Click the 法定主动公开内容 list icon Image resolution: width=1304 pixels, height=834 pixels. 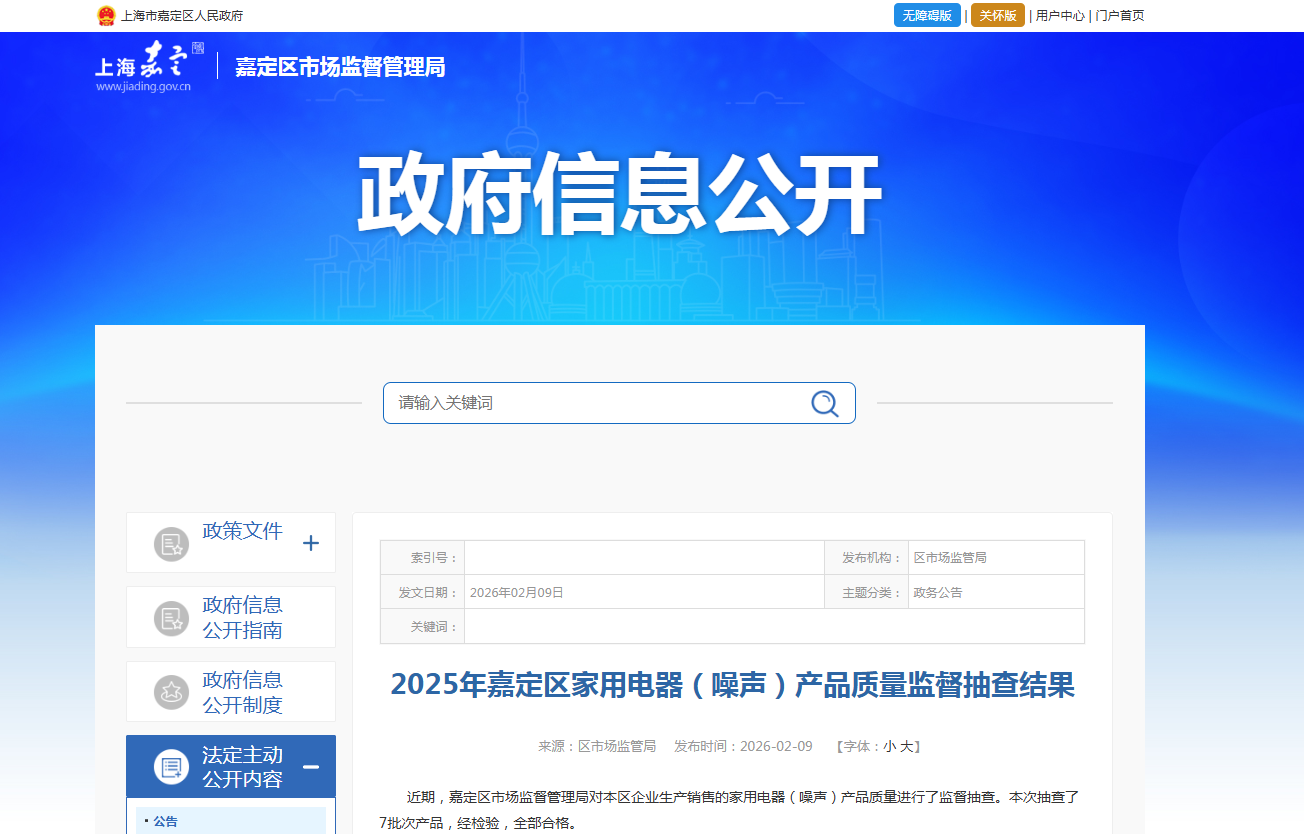point(171,767)
